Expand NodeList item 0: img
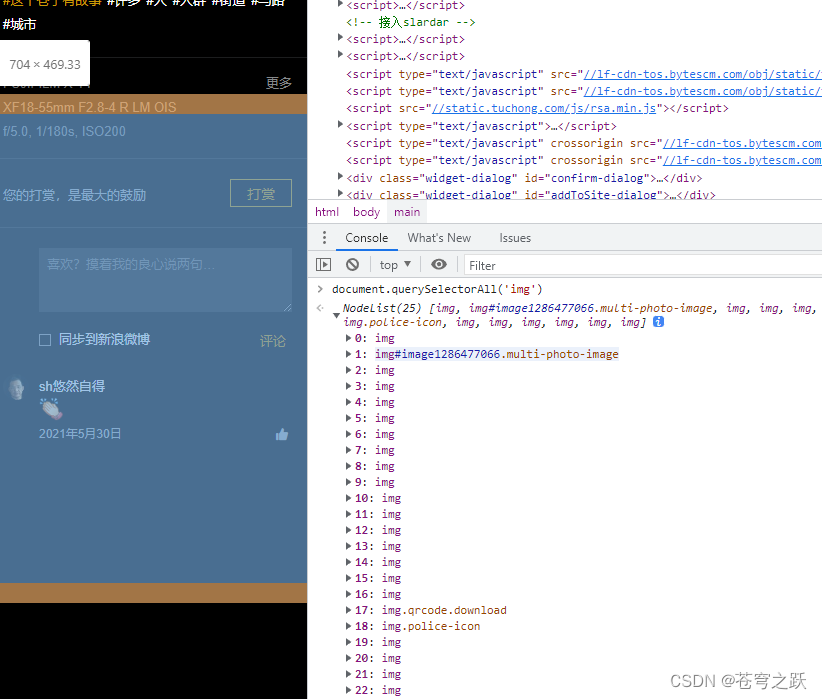This screenshot has height=699, width=822. tap(348, 338)
